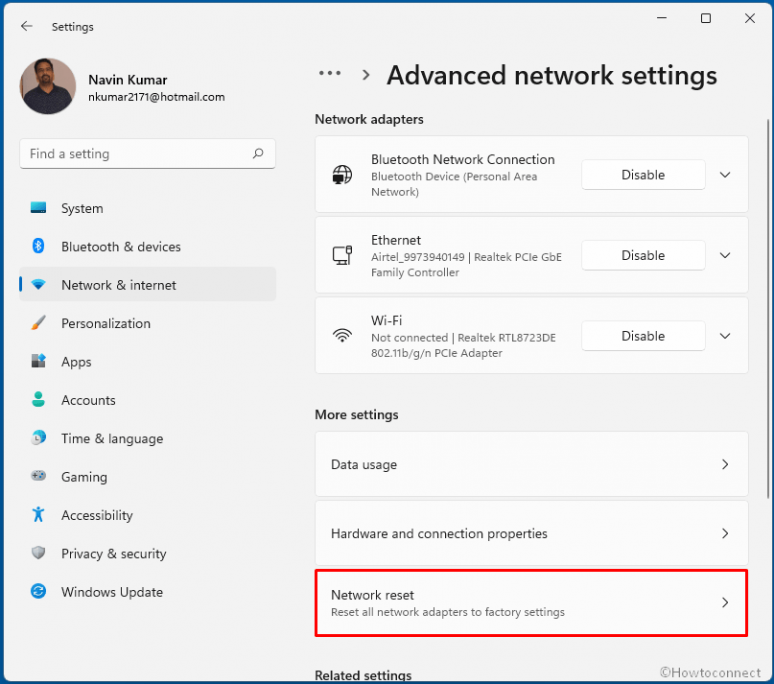Click the Privacy & security shield icon
This screenshot has width=774, height=684.
[38, 553]
